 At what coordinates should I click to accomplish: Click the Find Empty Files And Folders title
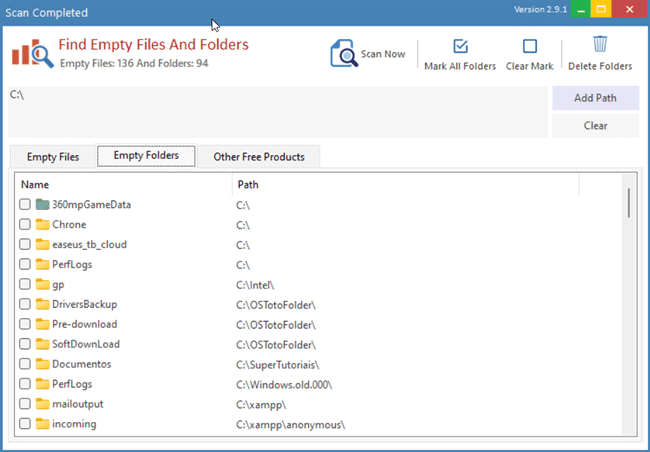click(x=153, y=44)
